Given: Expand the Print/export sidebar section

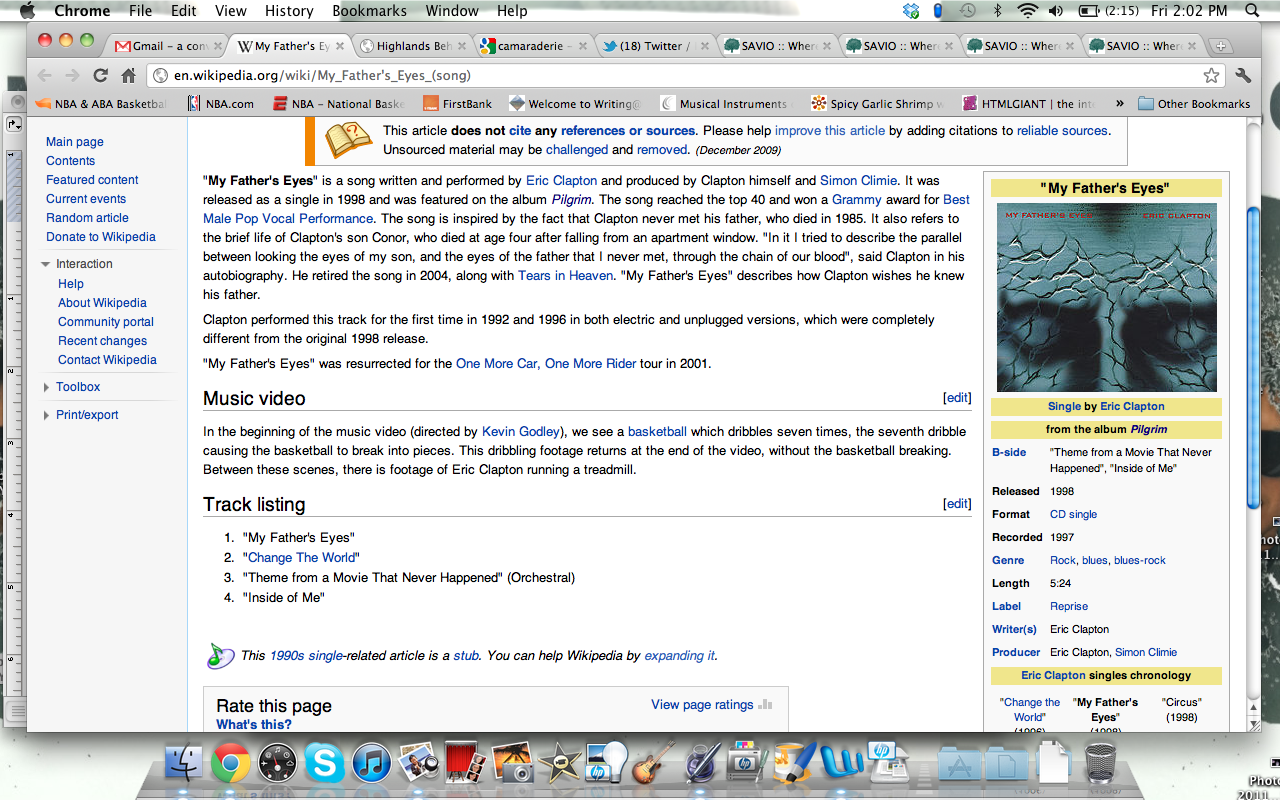Looking at the screenshot, I should tap(46, 415).
